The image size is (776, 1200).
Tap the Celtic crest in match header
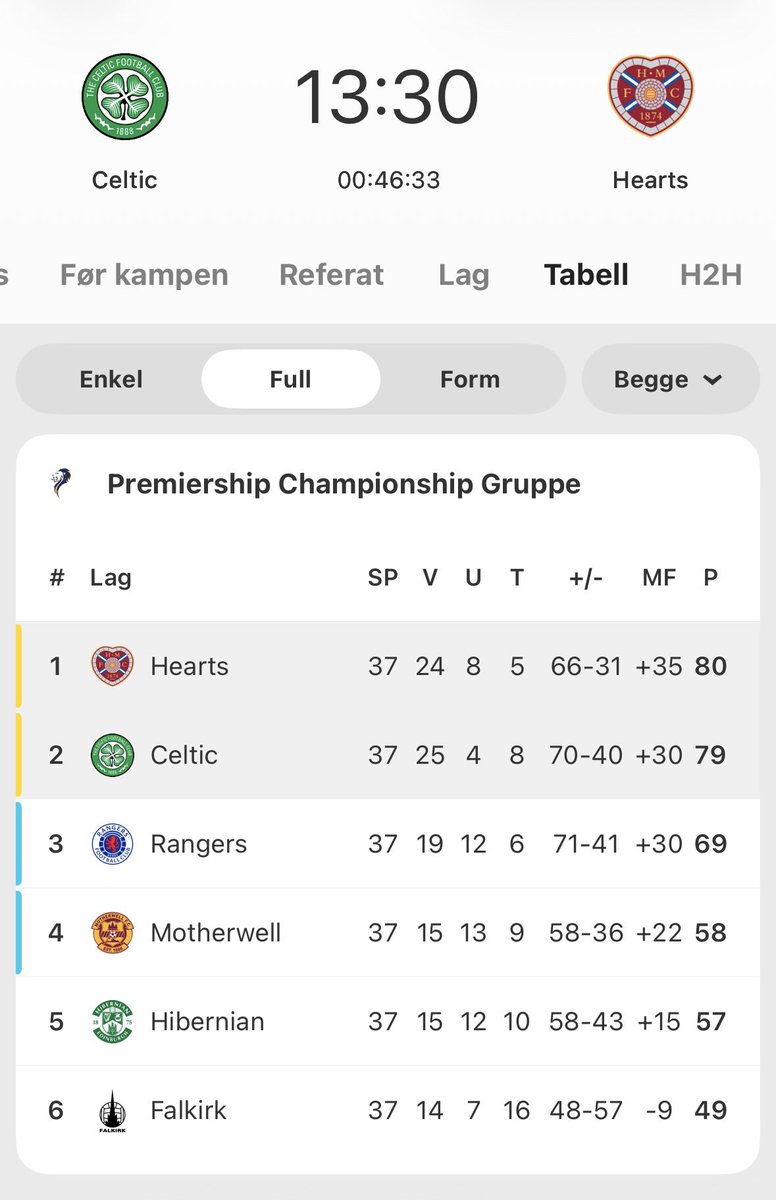(125, 97)
